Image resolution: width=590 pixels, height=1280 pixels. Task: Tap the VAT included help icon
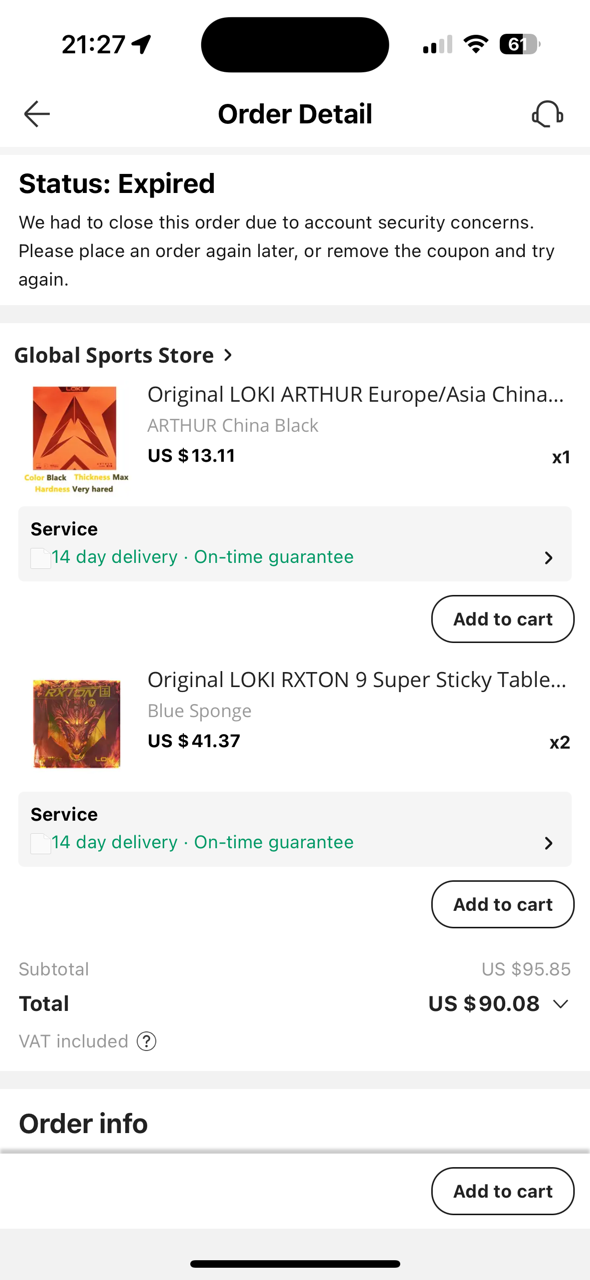146,1041
